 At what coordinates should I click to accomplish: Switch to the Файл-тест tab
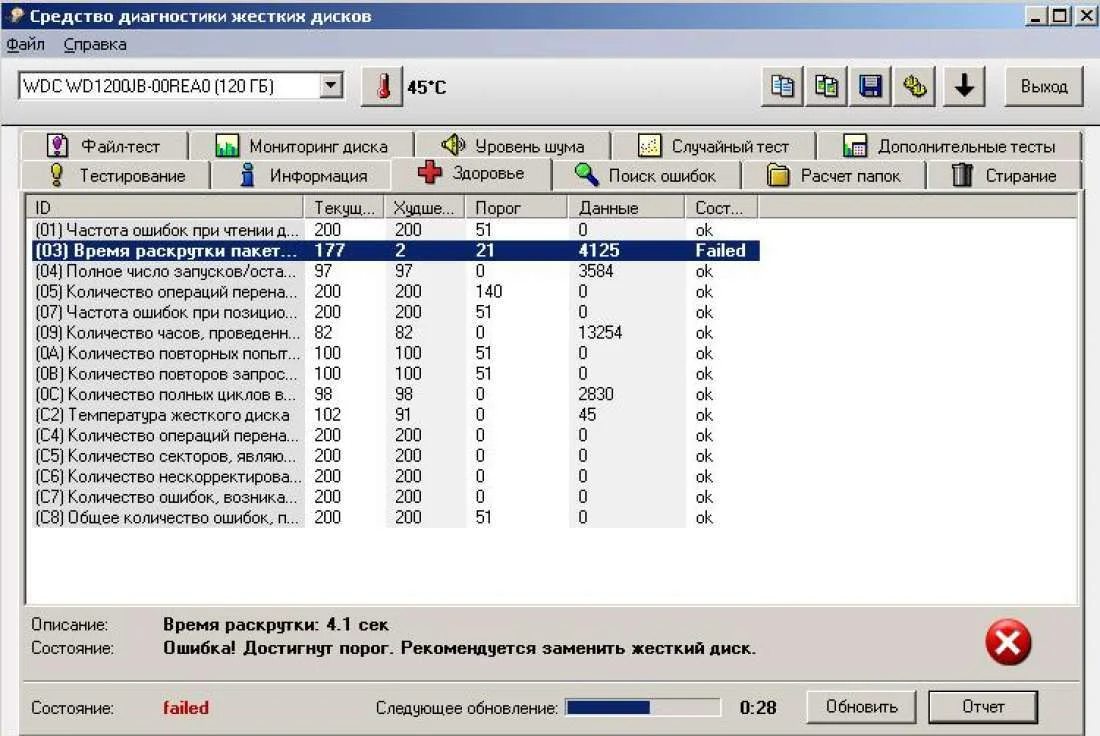(104, 146)
